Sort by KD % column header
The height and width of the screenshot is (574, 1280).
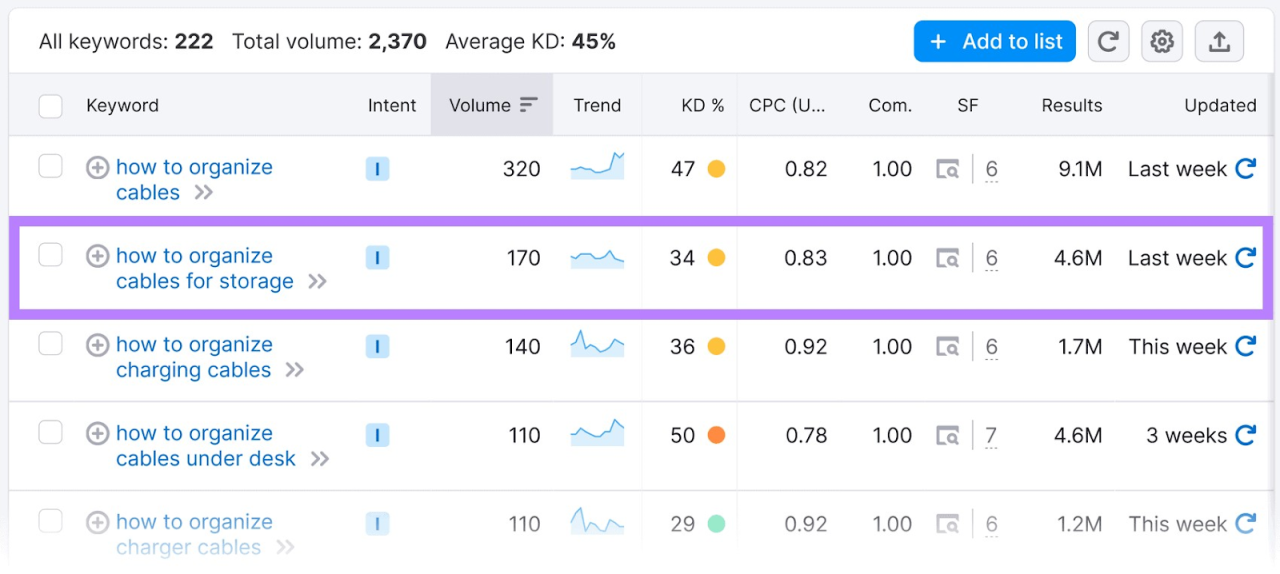tap(702, 105)
